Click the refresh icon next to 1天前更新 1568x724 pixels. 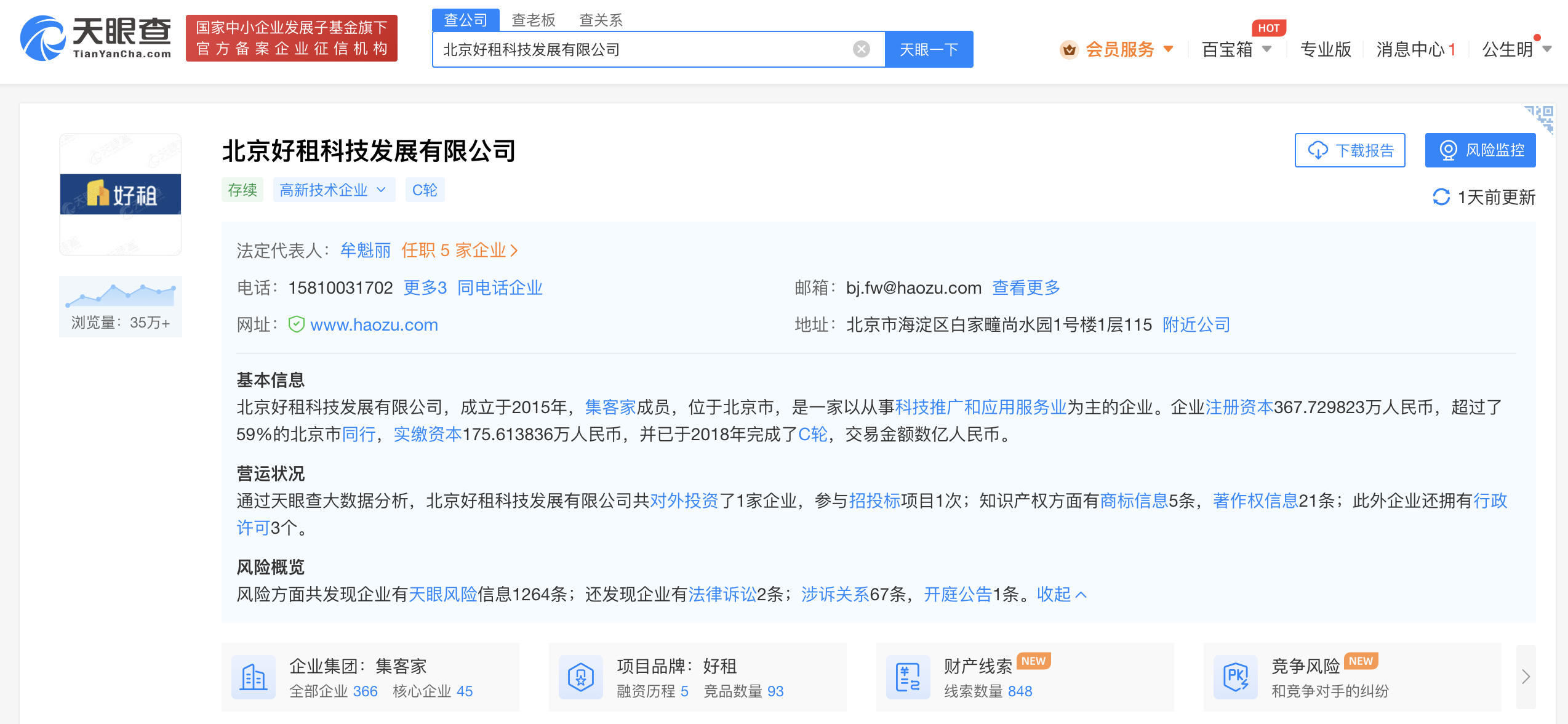(x=1442, y=197)
